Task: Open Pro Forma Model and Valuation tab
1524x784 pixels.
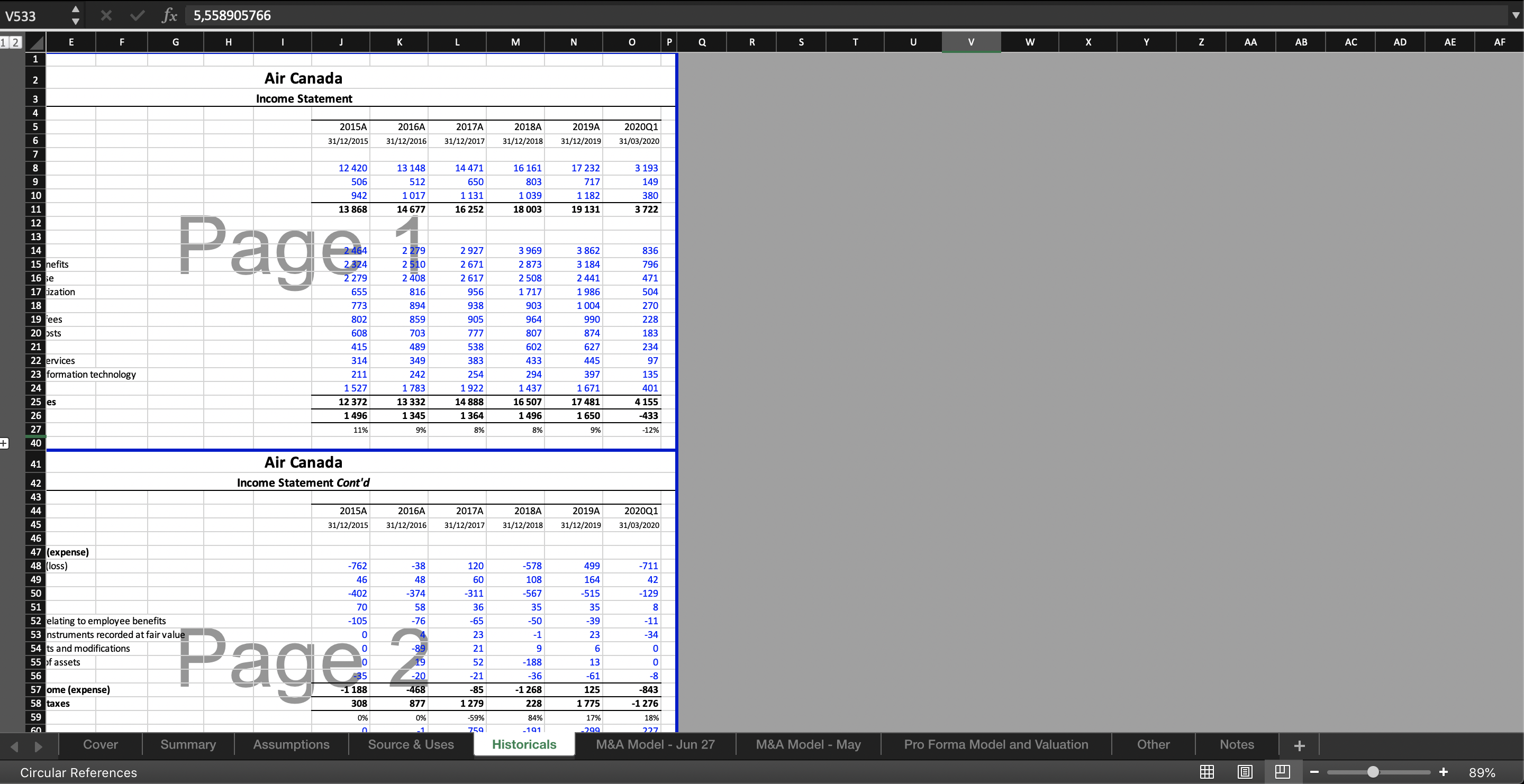Action: [x=996, y=744]
